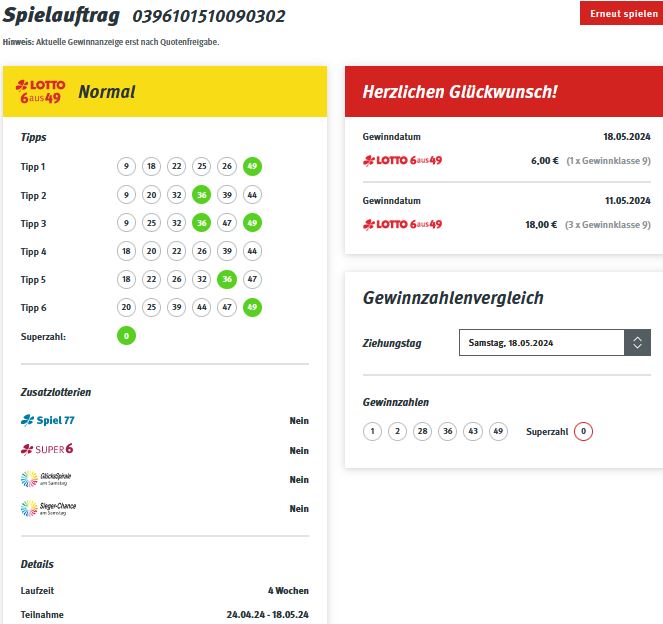The height and width of the screenshot is (624, 663).
Task: Click the Hinweis note about Quotenfreigabe
Action: (111, 42)
